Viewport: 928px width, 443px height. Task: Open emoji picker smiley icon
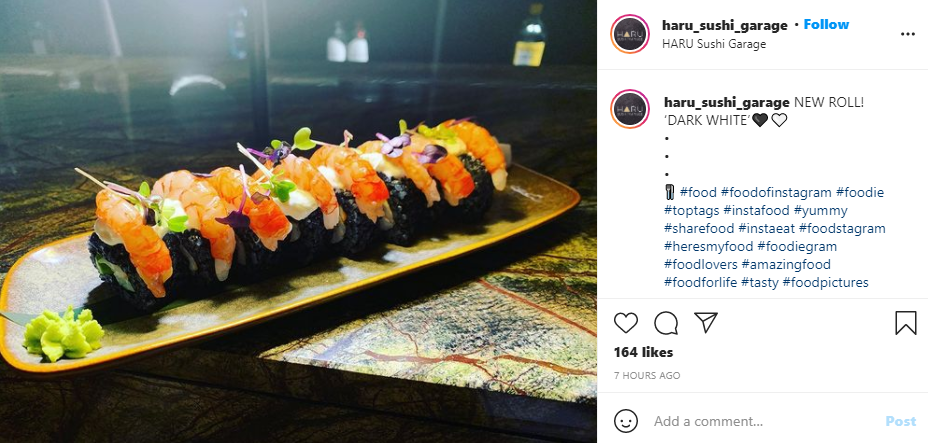626,421
